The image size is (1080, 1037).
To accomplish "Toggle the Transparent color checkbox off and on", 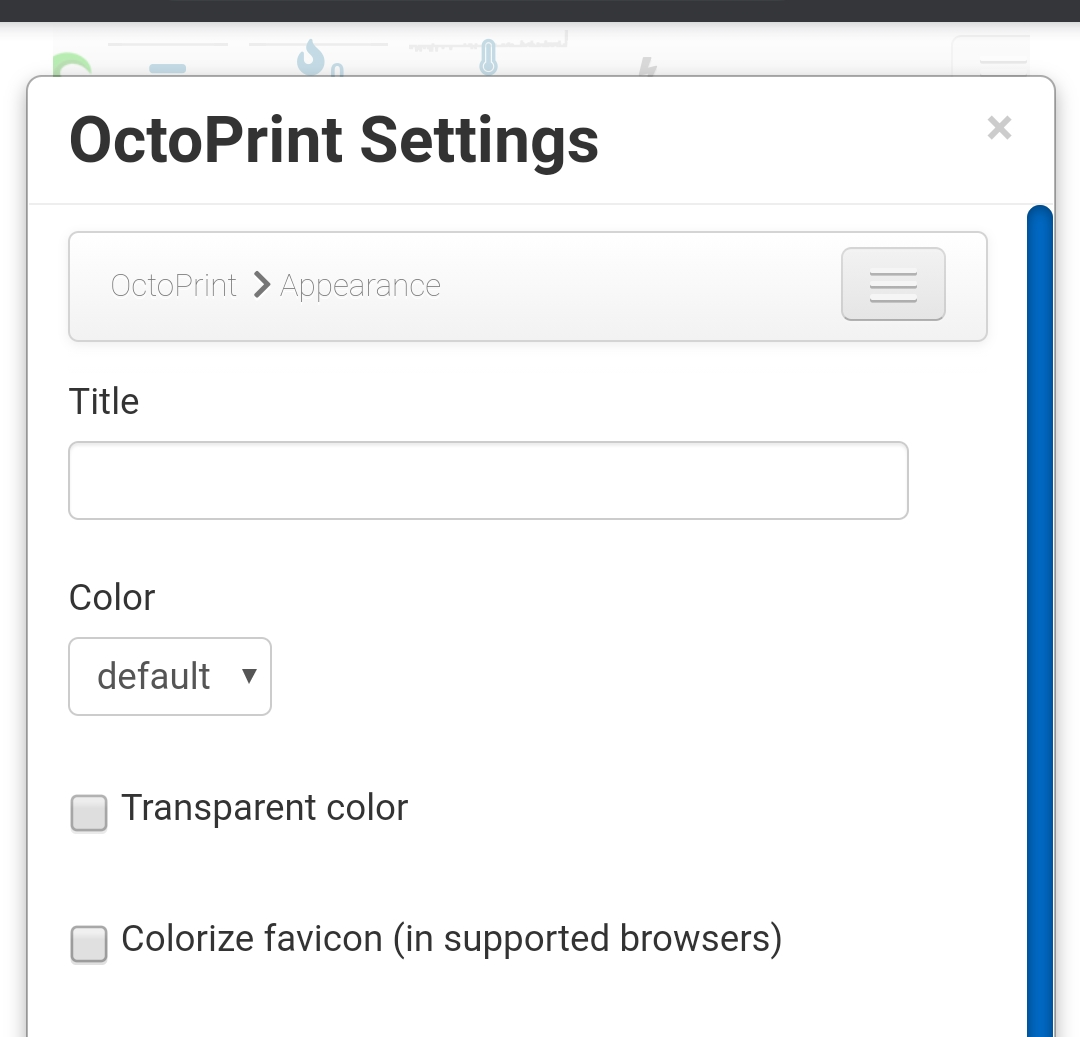I will 88,813.
